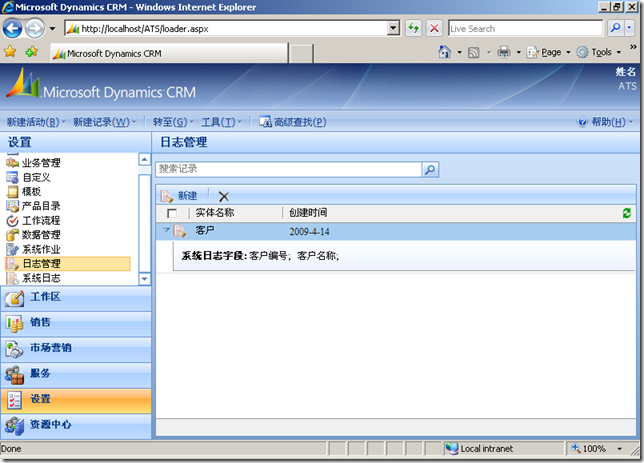The height and width of the screenshot is (463, 644).
Task: Open the 新建记录(W) menu
Action: click(104, 122)
